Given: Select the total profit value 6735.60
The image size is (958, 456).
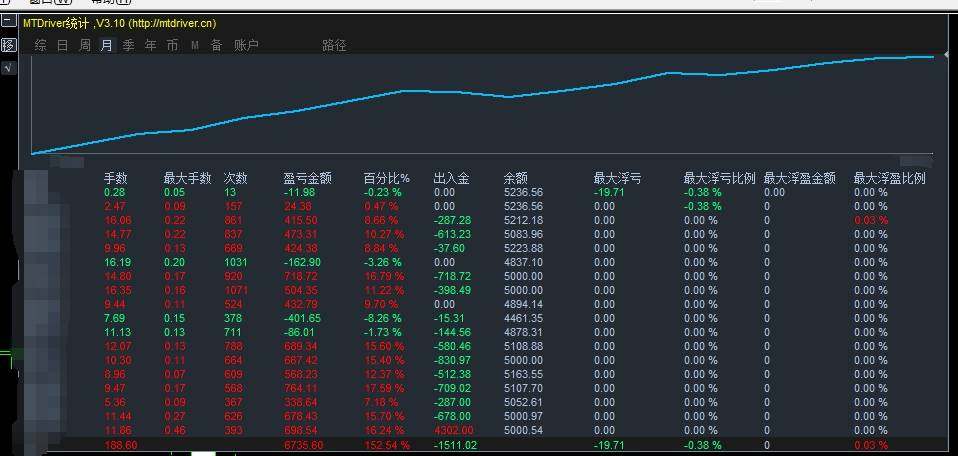Looking at the screenshot, I should point(304,445).
